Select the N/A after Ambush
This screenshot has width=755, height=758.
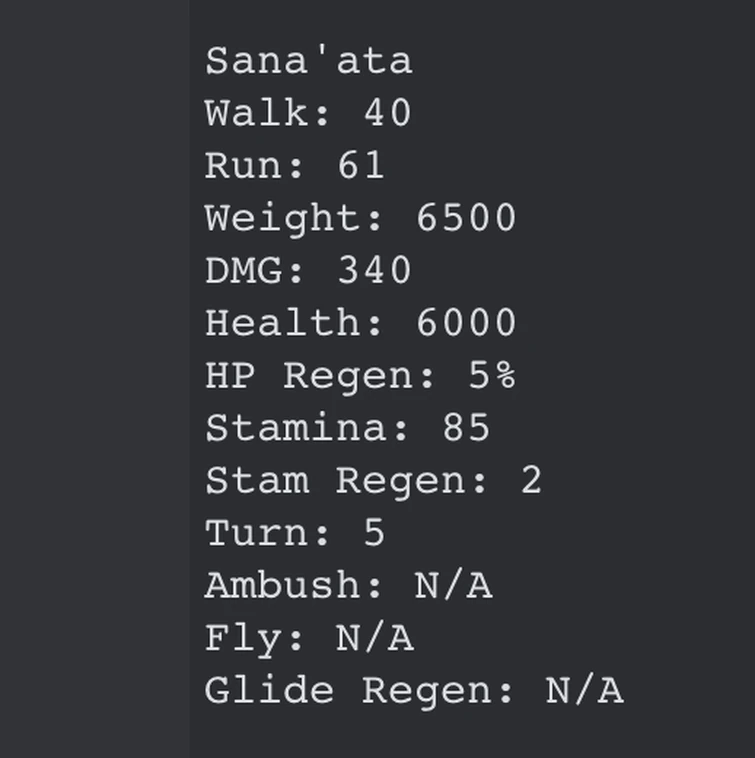pyautogui.click(x=453, y=586)
